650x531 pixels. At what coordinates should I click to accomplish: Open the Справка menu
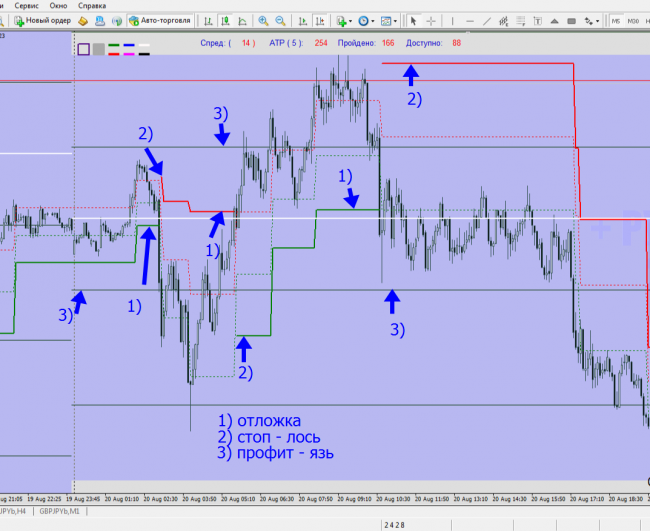92,6
